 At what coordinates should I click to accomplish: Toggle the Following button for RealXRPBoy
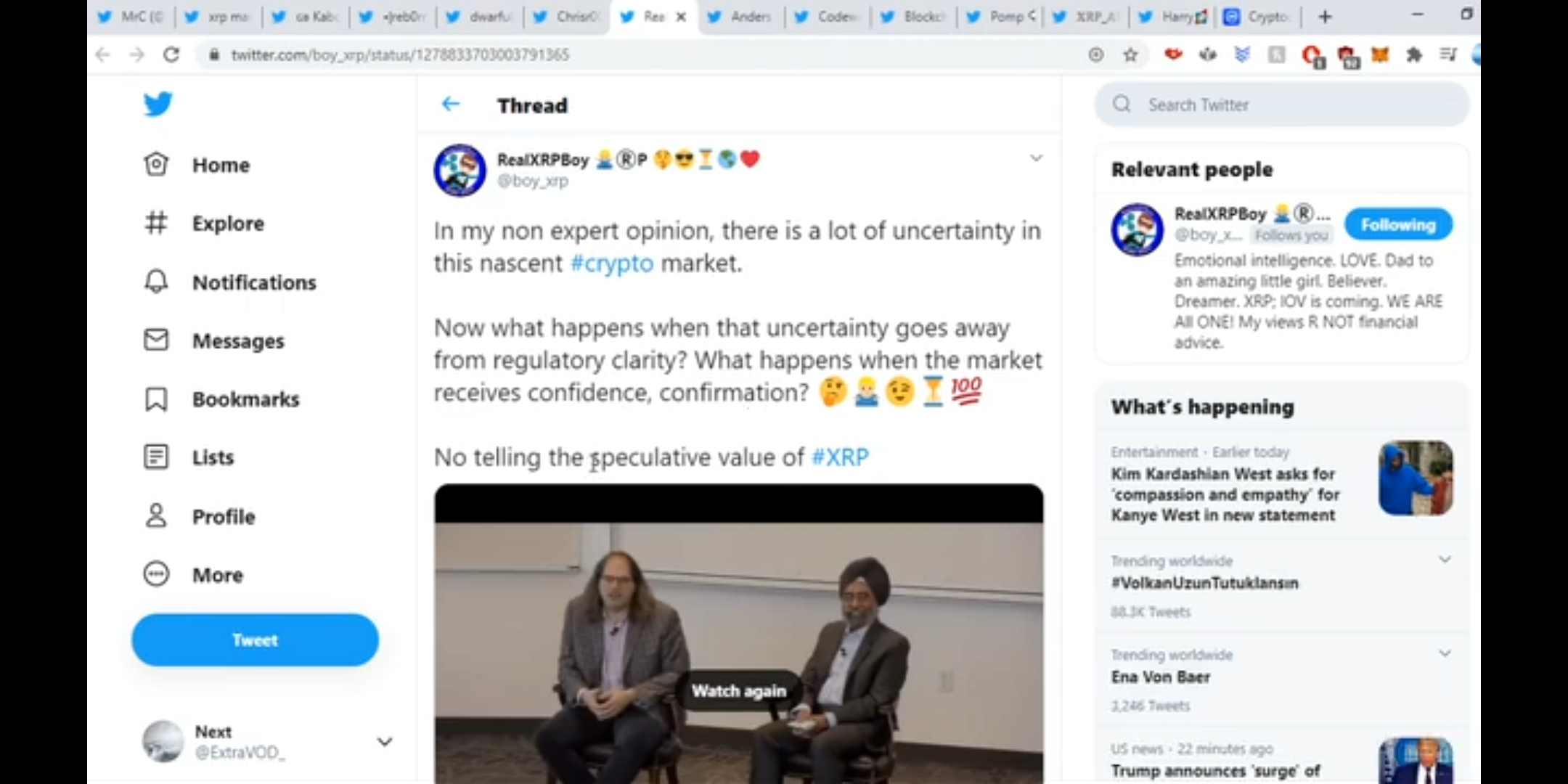coord(1398,224)
